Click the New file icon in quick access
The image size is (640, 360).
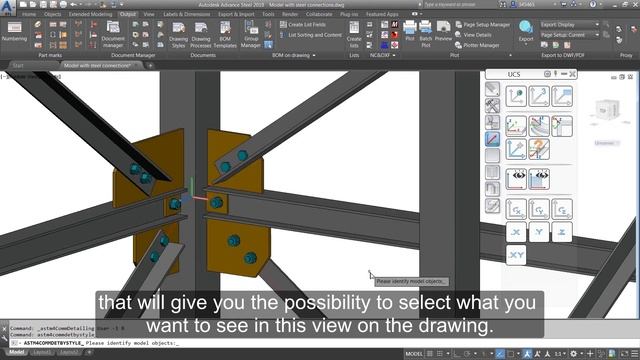pyautogui.click(x=23, y=4)
